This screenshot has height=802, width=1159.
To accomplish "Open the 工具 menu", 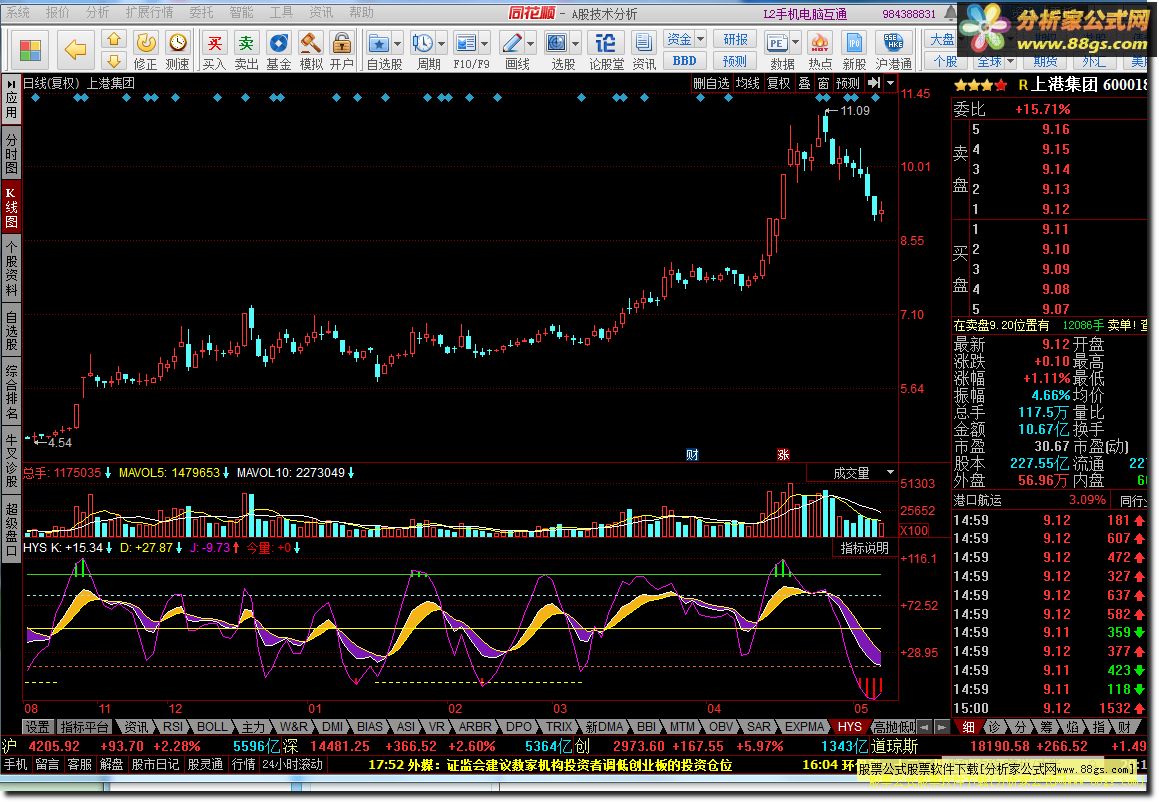I will click(280, 13).
